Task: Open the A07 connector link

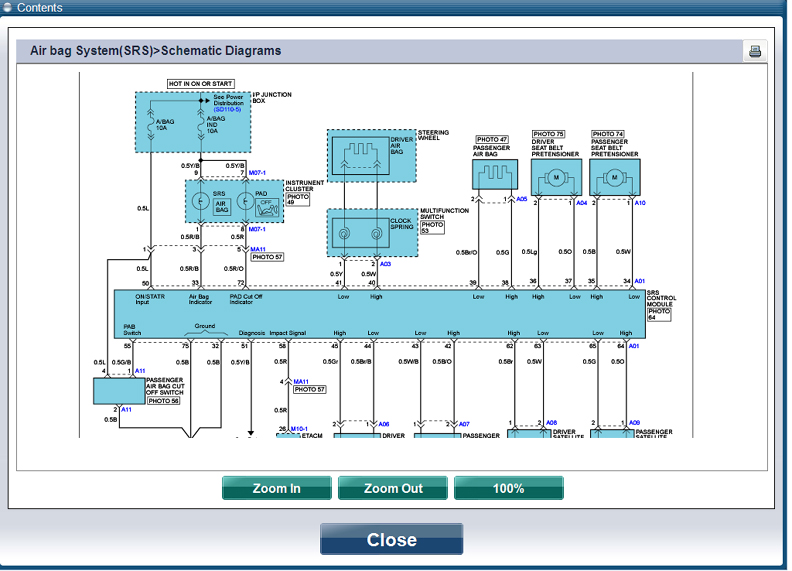Action: tap(464, 424)
